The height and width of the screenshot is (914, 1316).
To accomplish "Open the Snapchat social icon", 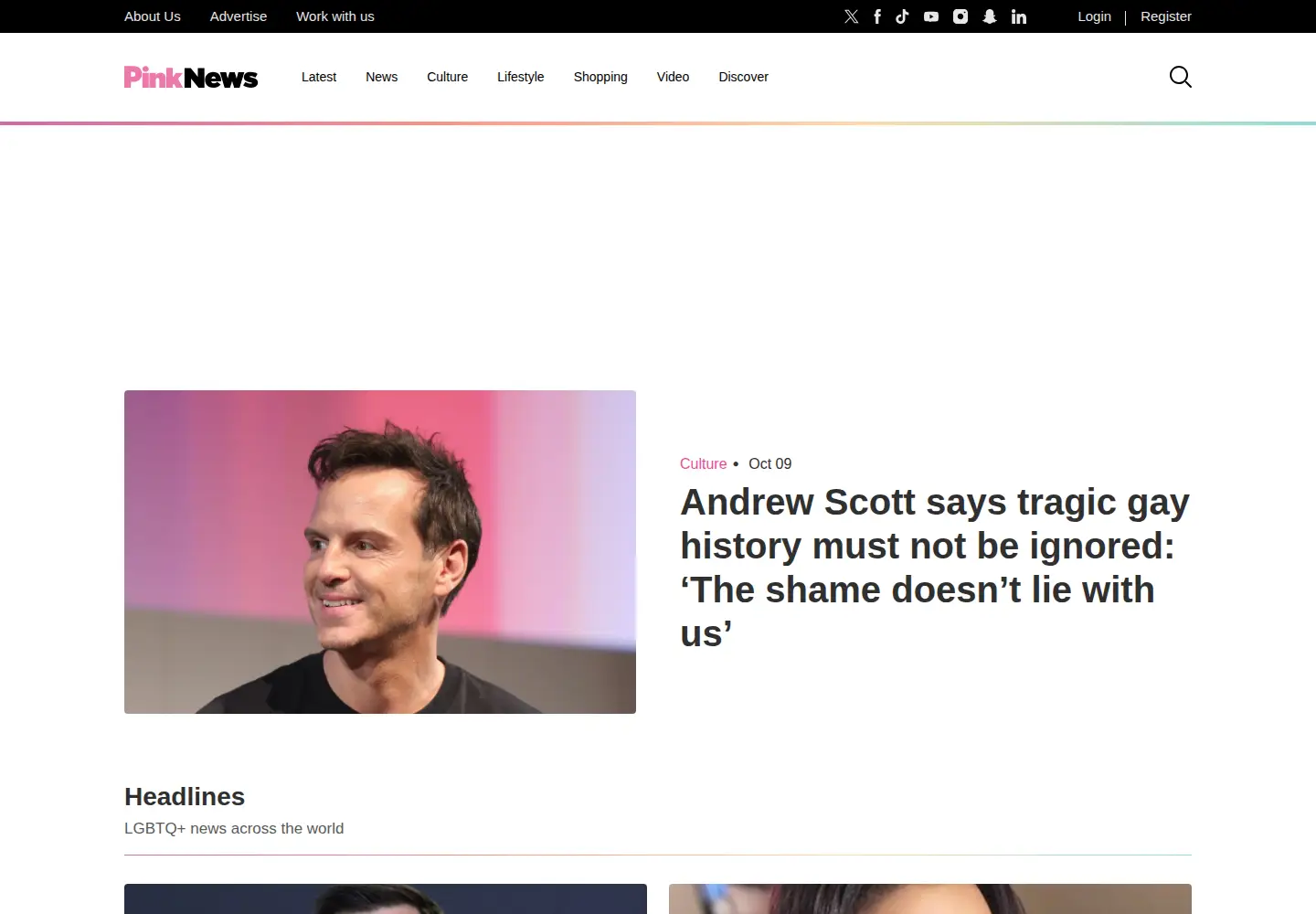I will [x=990, y=16].
